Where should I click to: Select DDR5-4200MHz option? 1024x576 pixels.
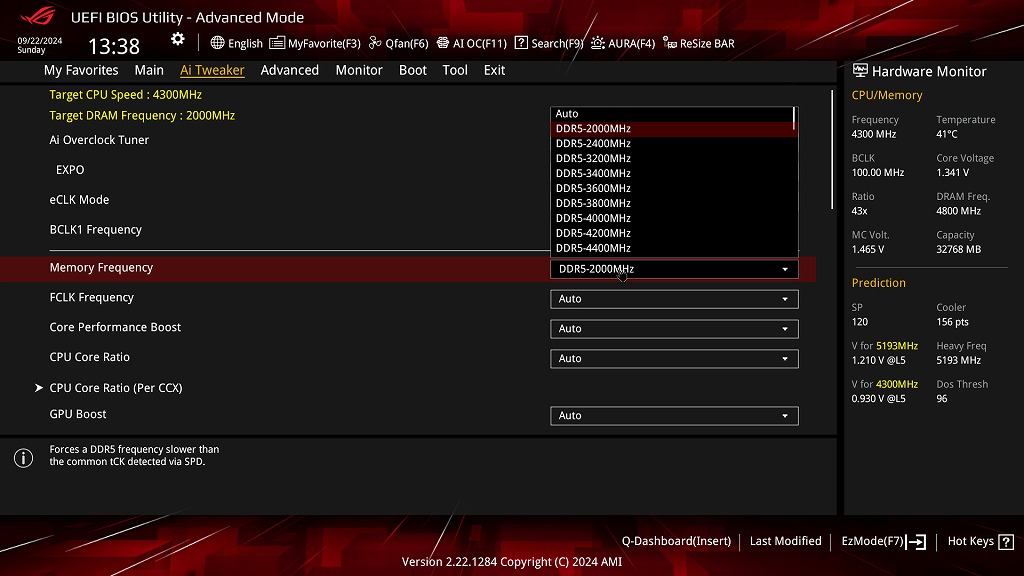click(671, 233)
